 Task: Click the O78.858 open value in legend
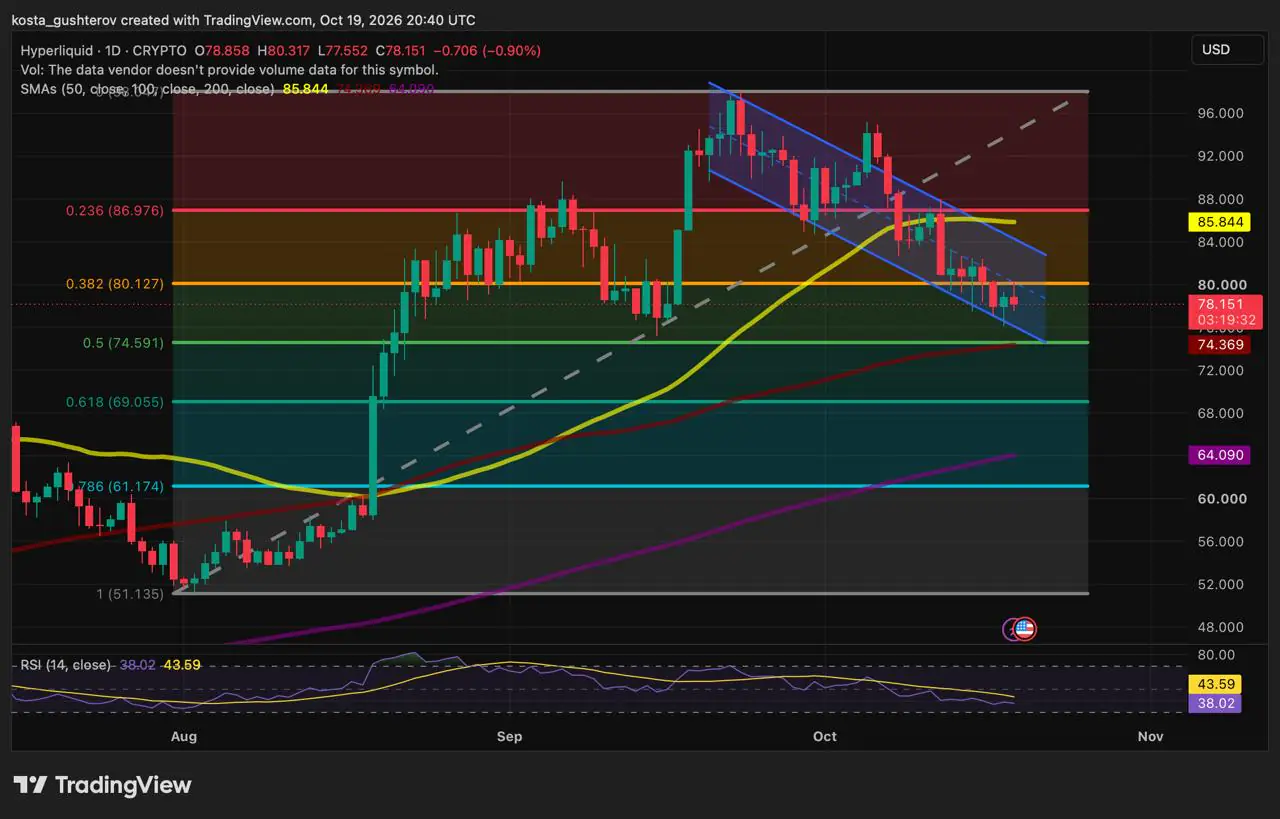221,50
